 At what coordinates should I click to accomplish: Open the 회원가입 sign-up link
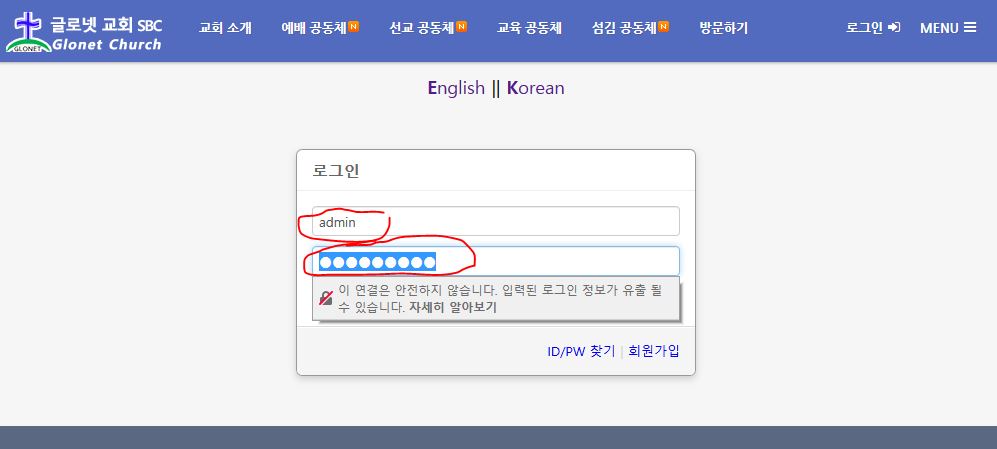pos(654,351)
